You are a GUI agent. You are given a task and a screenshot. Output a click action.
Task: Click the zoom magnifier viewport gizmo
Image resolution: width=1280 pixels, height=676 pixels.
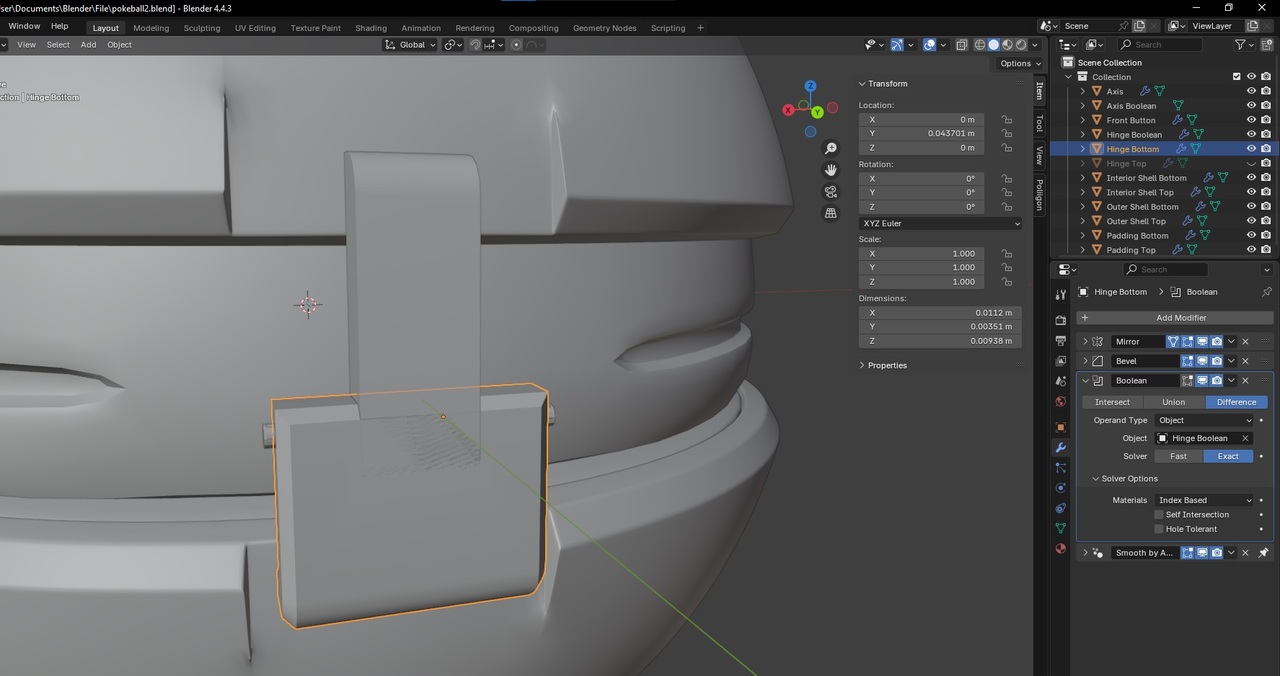point(830,149)
